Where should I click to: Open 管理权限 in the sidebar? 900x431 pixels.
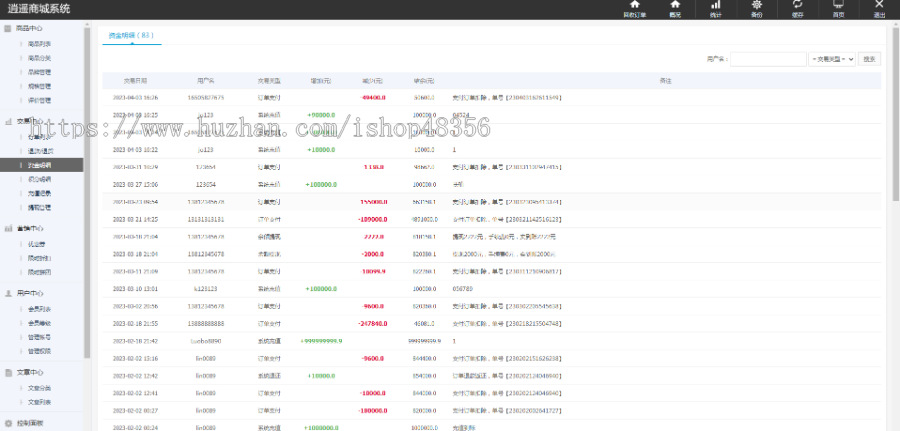tap(39, 351)
